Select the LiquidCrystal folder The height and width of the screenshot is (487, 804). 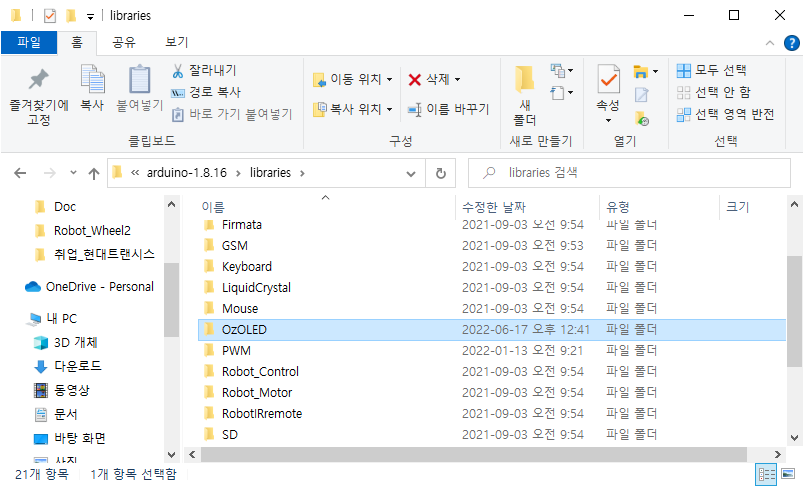pos(492,288)
